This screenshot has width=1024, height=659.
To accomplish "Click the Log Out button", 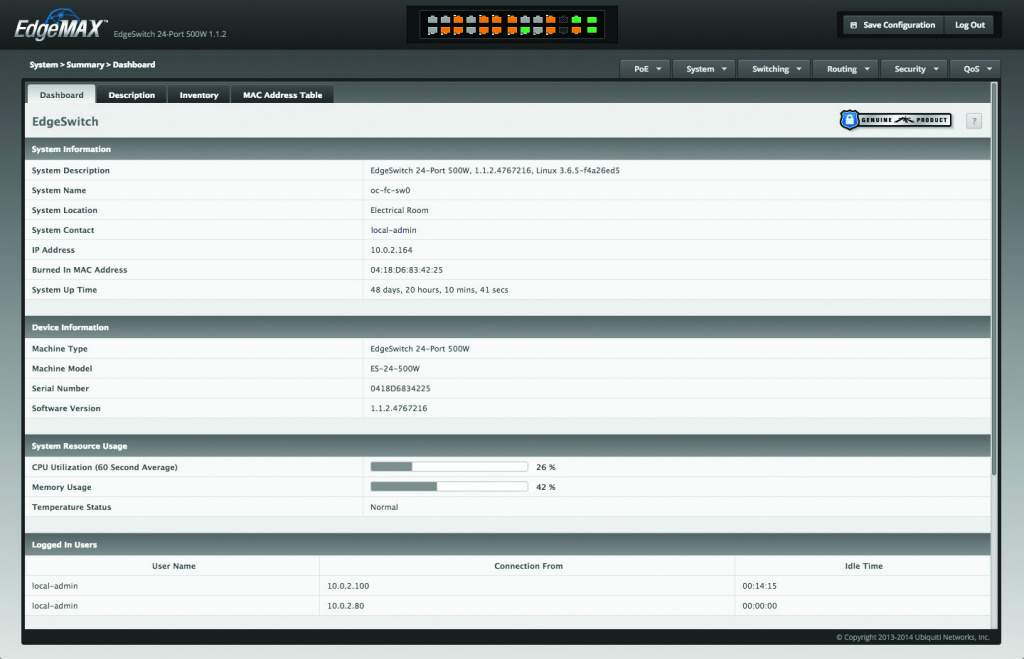I will 970,25.
